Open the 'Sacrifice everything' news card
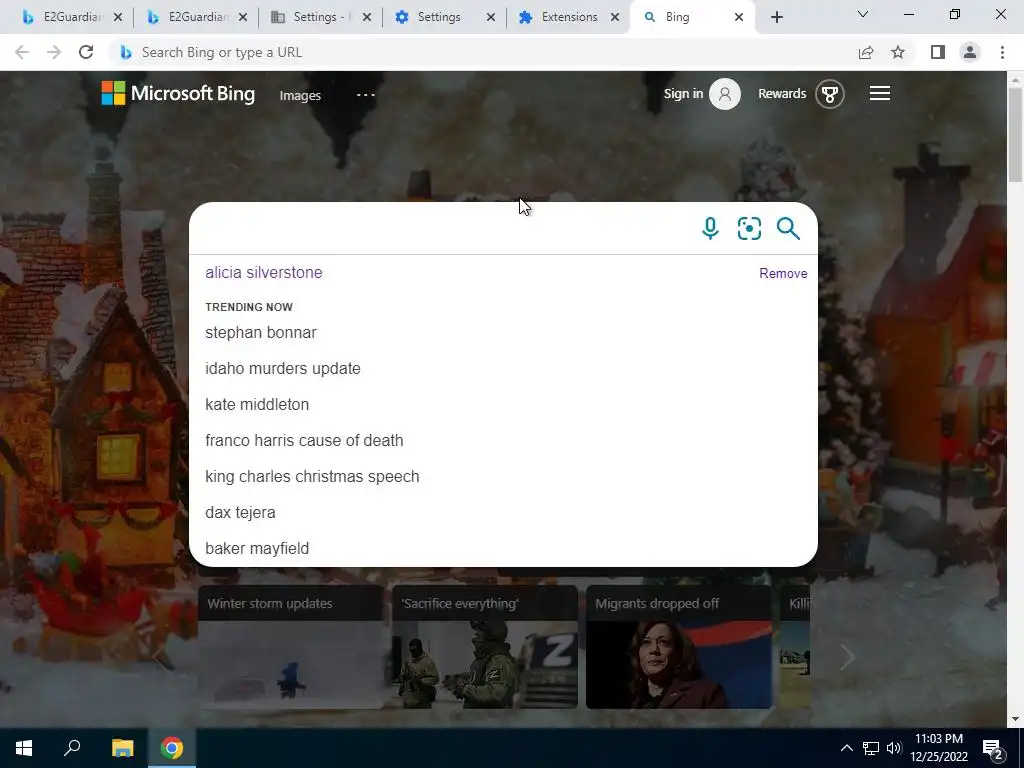1024x768 pixels. pos(485,647)
